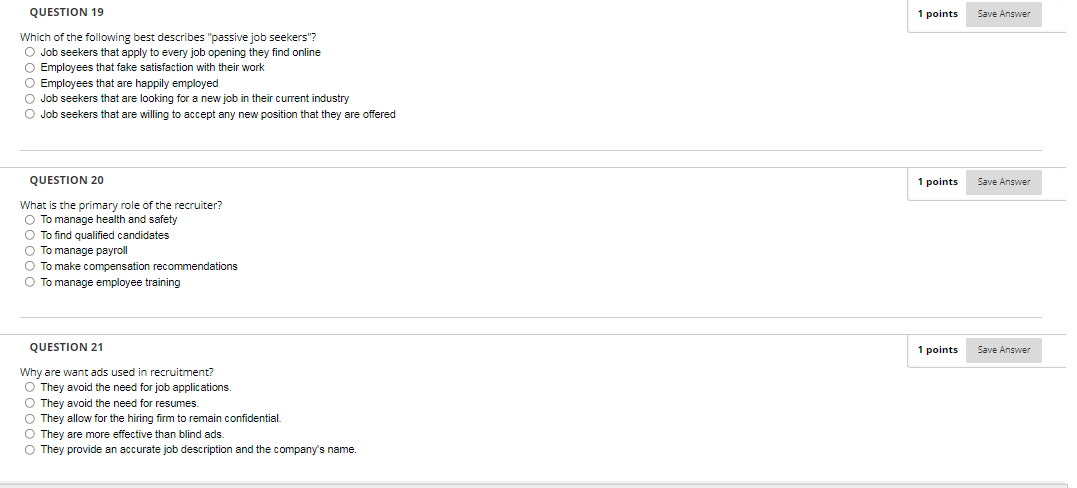
Task: Select "Employees that are happily employed" option
Action: click(30, 83)
